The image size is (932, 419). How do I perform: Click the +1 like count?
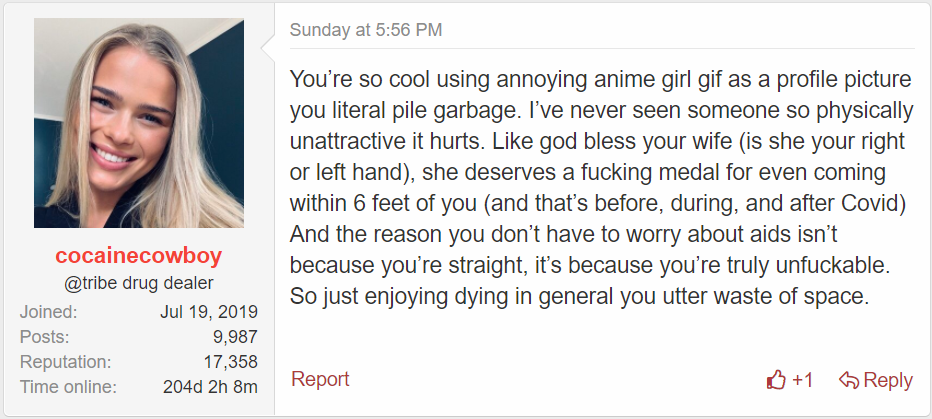coord(802,380)
